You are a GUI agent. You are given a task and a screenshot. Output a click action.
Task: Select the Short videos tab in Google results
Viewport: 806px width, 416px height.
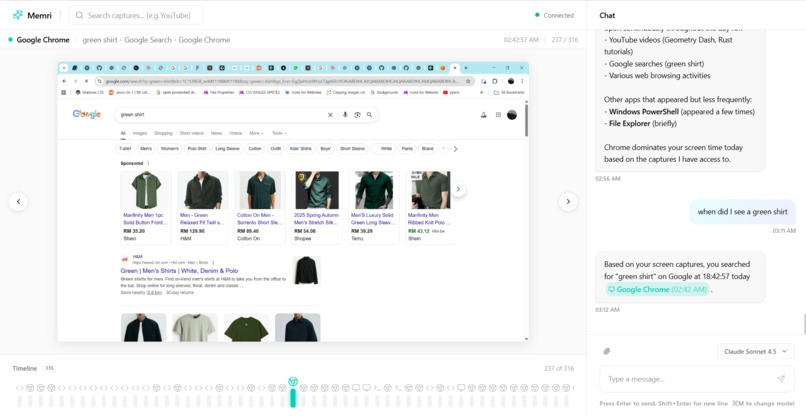(x=192, y=133)
